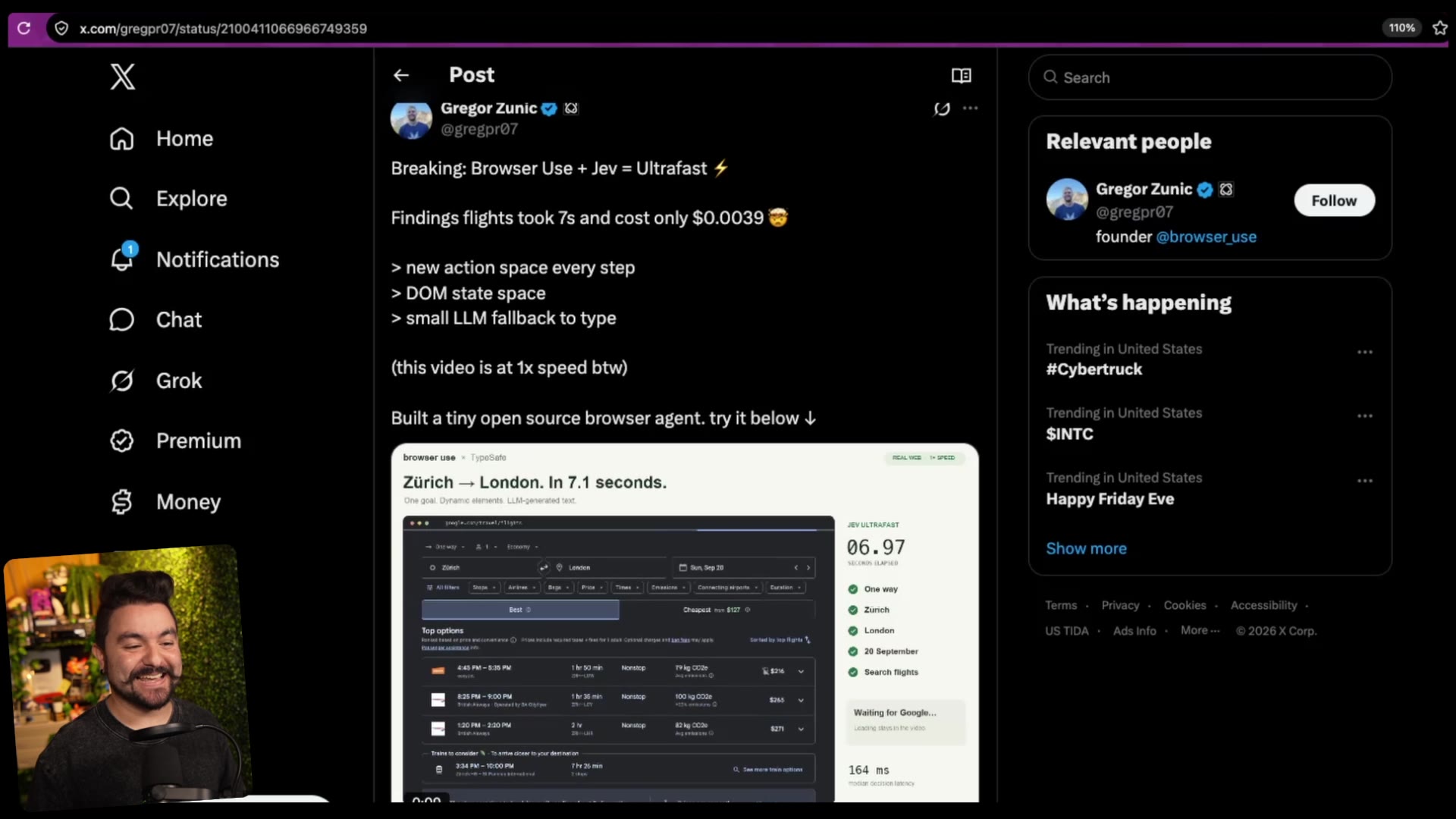Click the browser address bar URL
1456x819 pixels.
[x=223, y=28]
